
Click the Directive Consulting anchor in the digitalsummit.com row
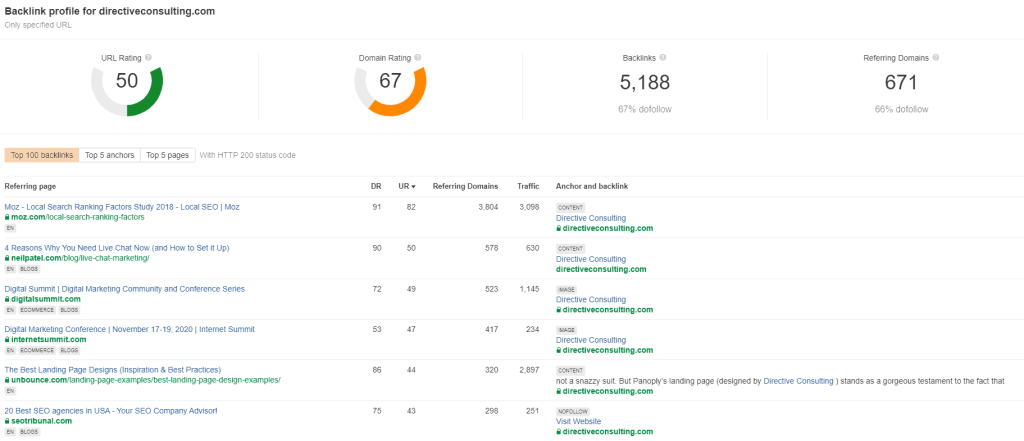tap(591, 300)
